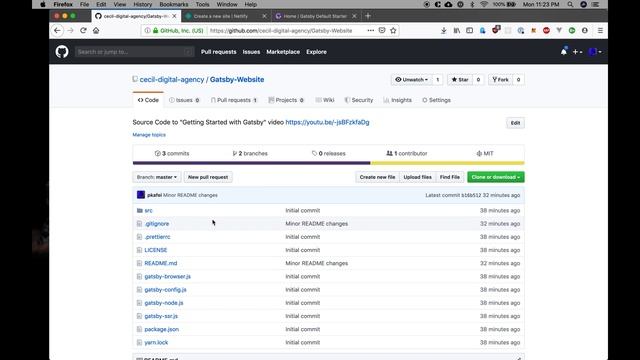Star the repository
This screenshot has width=640, height=360.
(460, 80)
